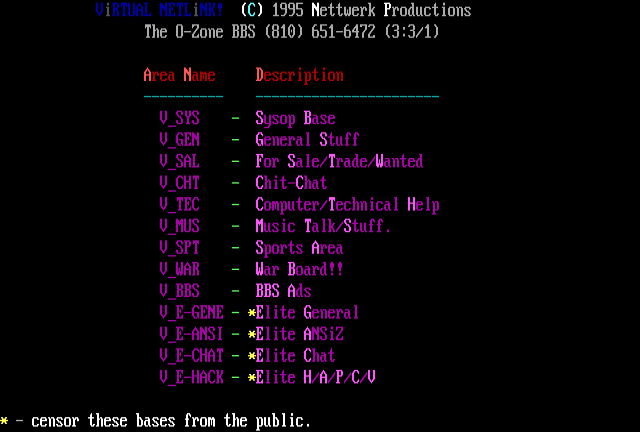Select the V_SYS area name
Image resolution: width=640 pixels, height=432 pixels.
click(x=180, y=118)
